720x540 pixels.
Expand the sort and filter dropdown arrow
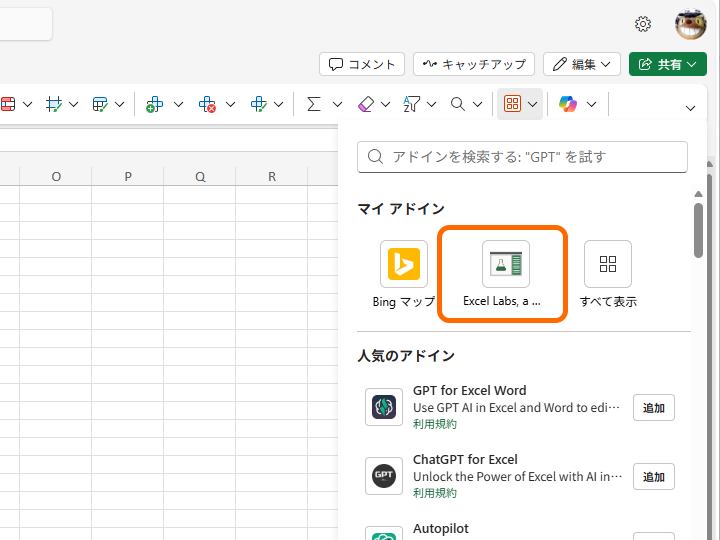tap(432, 105)
